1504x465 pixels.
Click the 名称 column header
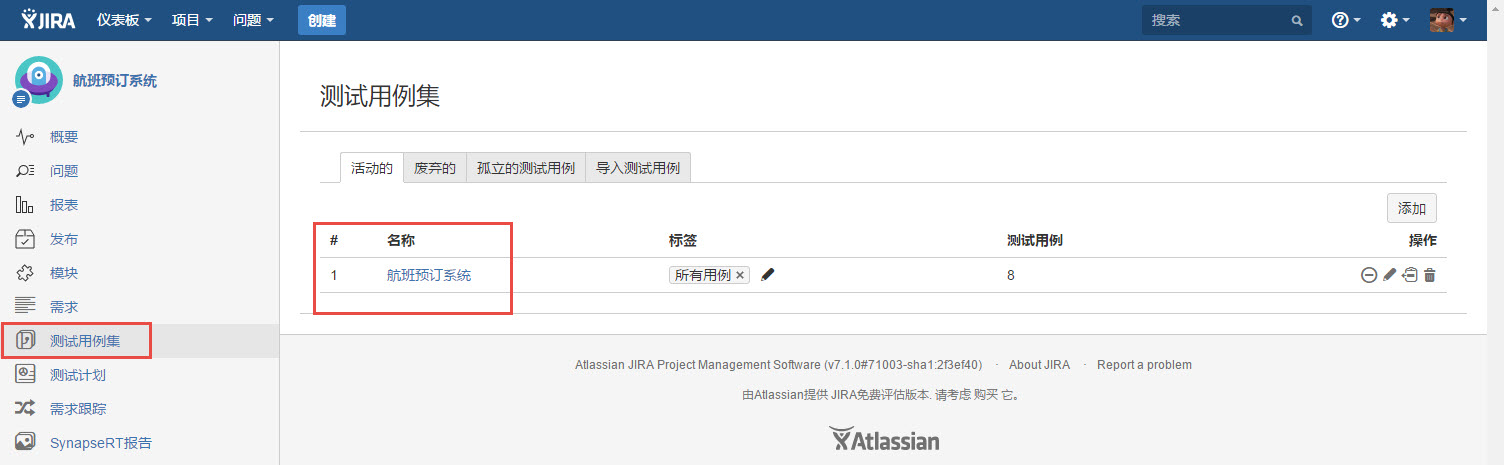401,241
